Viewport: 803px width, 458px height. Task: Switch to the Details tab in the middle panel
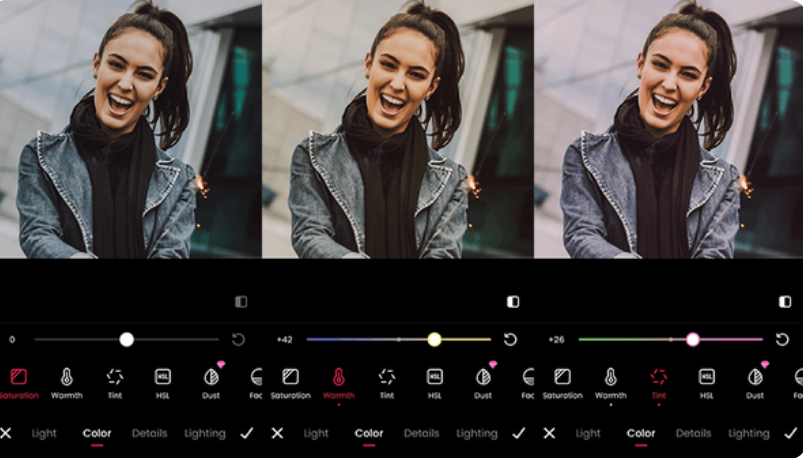click(421, 434)
